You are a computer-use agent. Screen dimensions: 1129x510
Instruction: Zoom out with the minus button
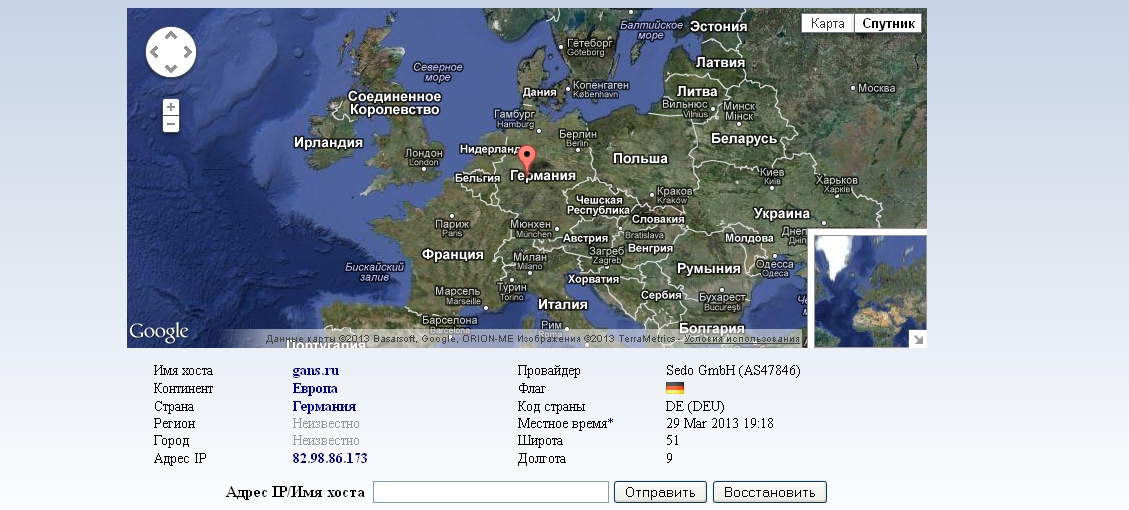(x=171, y=124)
